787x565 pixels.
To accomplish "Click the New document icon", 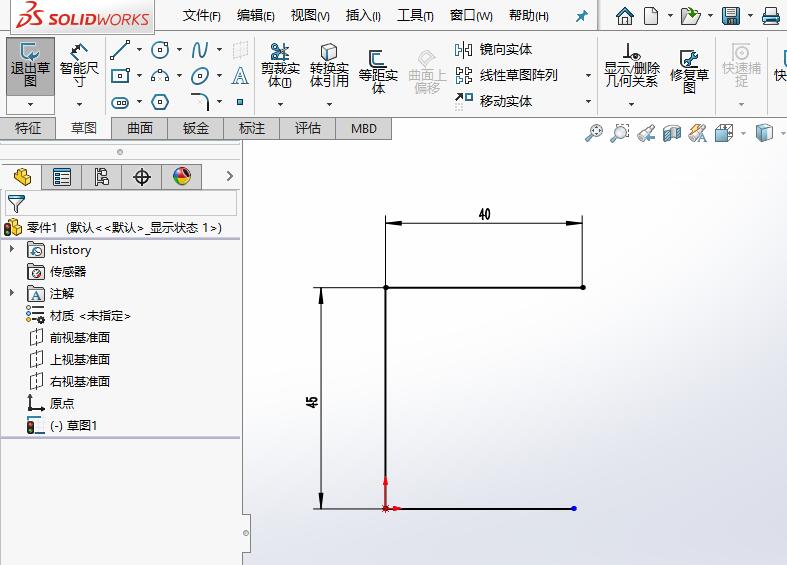I will (x=651, y=16).
